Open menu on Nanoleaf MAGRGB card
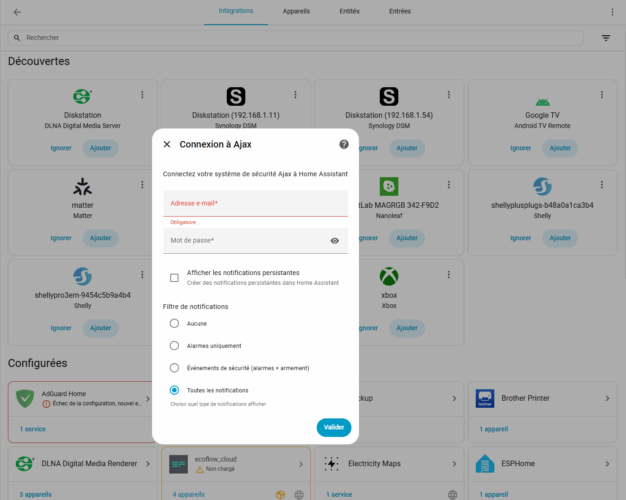 click(449, 185)
